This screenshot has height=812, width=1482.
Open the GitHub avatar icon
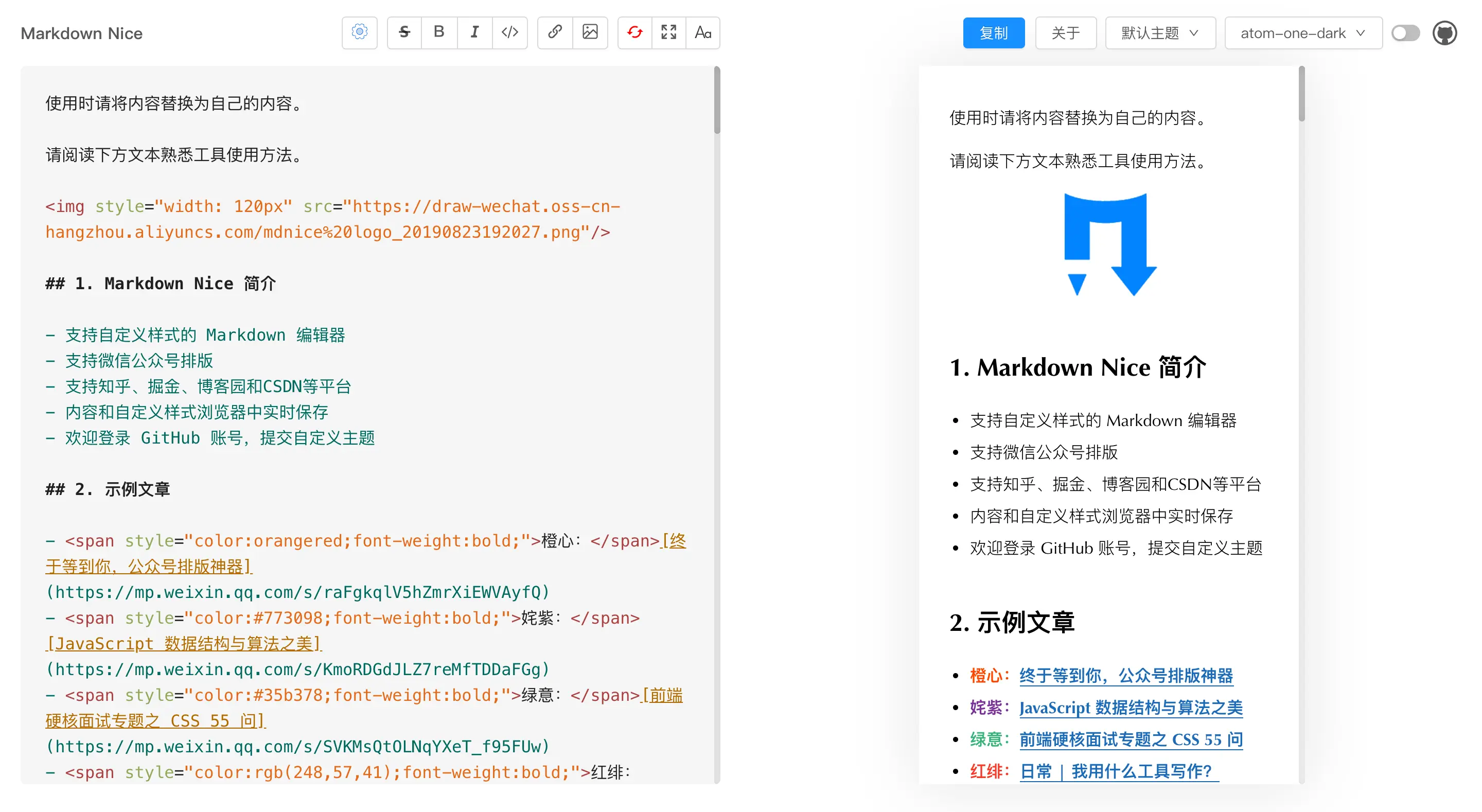tap(1444, 33)
